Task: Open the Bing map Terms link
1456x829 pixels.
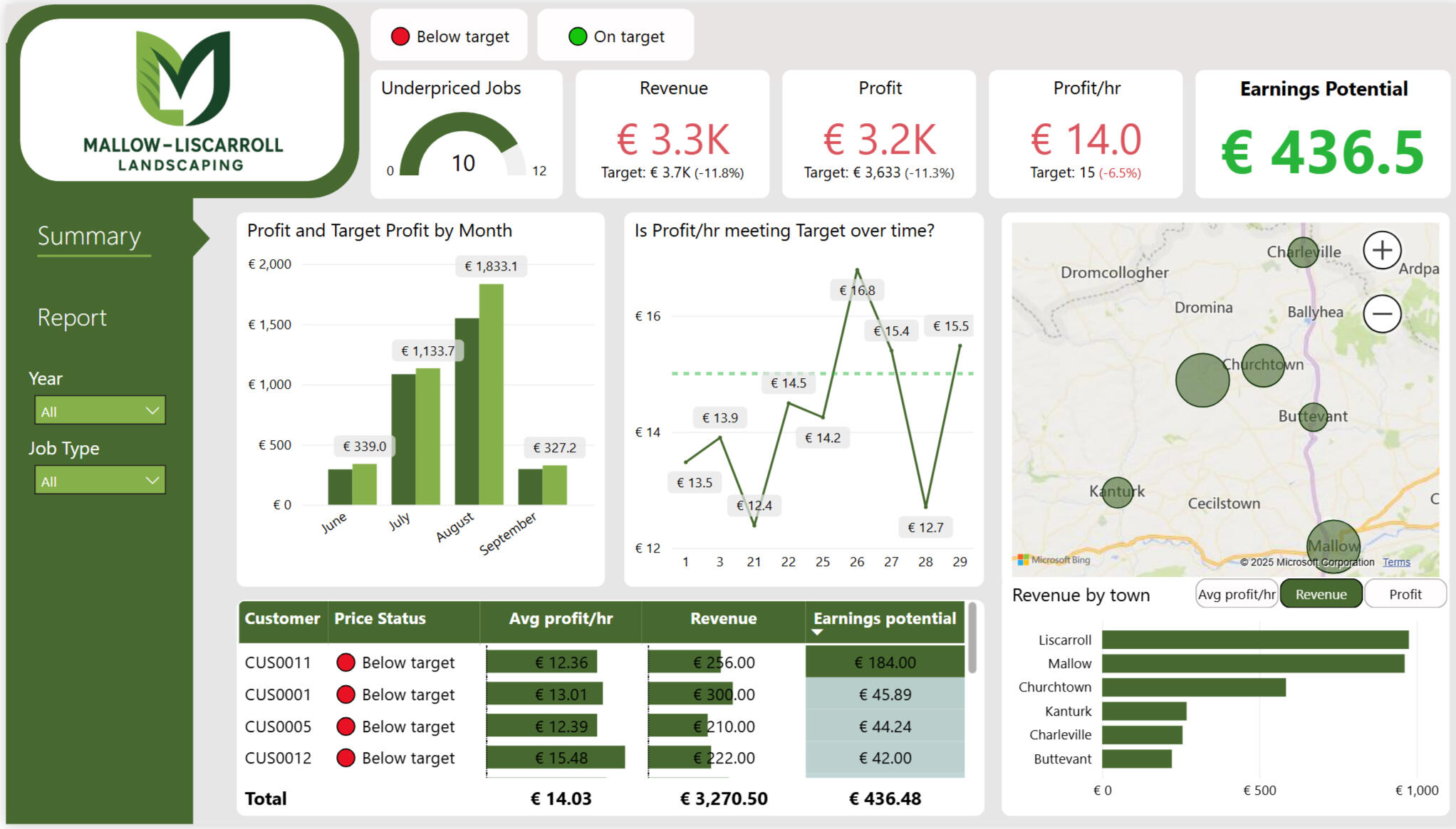Action: click(1395, 562)
